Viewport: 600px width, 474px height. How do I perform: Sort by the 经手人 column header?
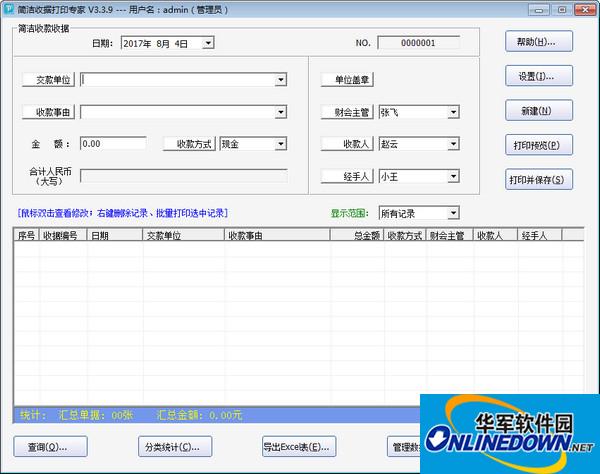point(540,235)
